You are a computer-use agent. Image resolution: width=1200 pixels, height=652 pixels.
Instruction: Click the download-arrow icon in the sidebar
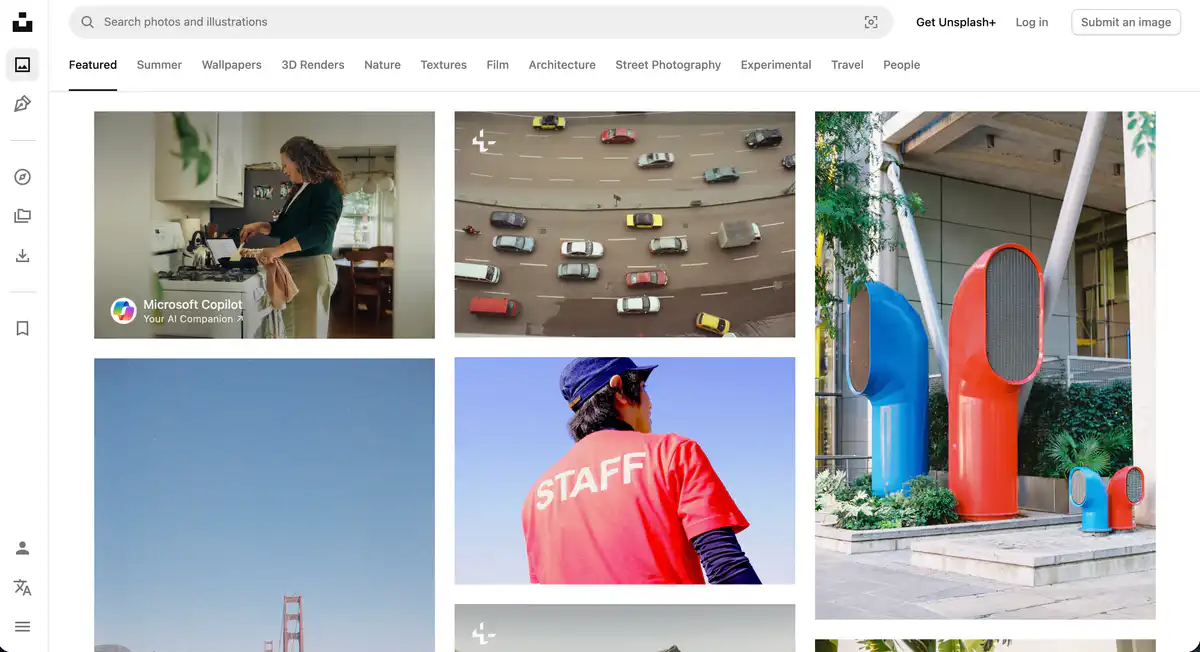tap(22, 255)
